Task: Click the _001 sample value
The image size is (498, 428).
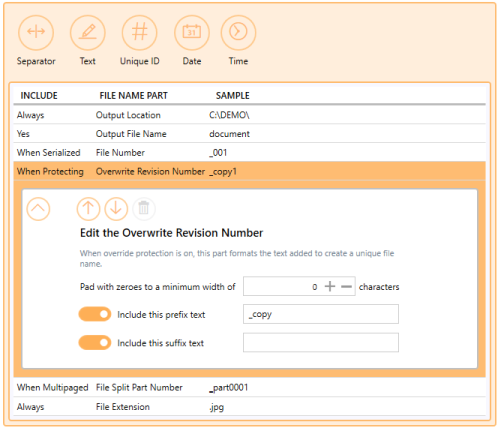Action: point(218,153)
